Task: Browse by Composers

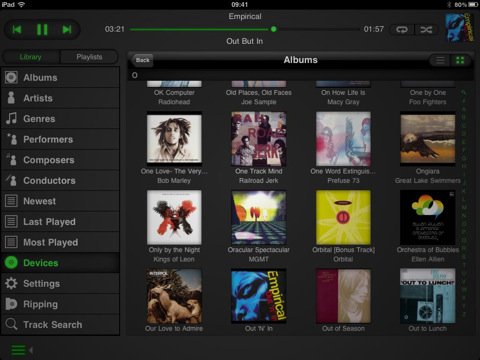Action: coord(60,160)
